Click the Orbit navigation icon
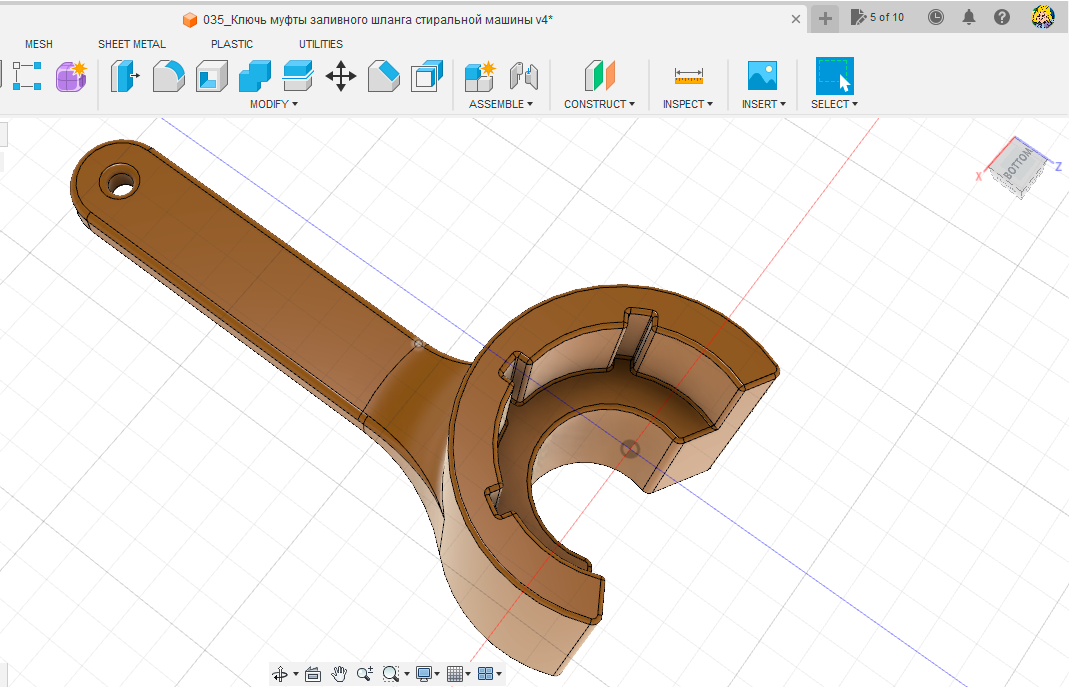 280,674
